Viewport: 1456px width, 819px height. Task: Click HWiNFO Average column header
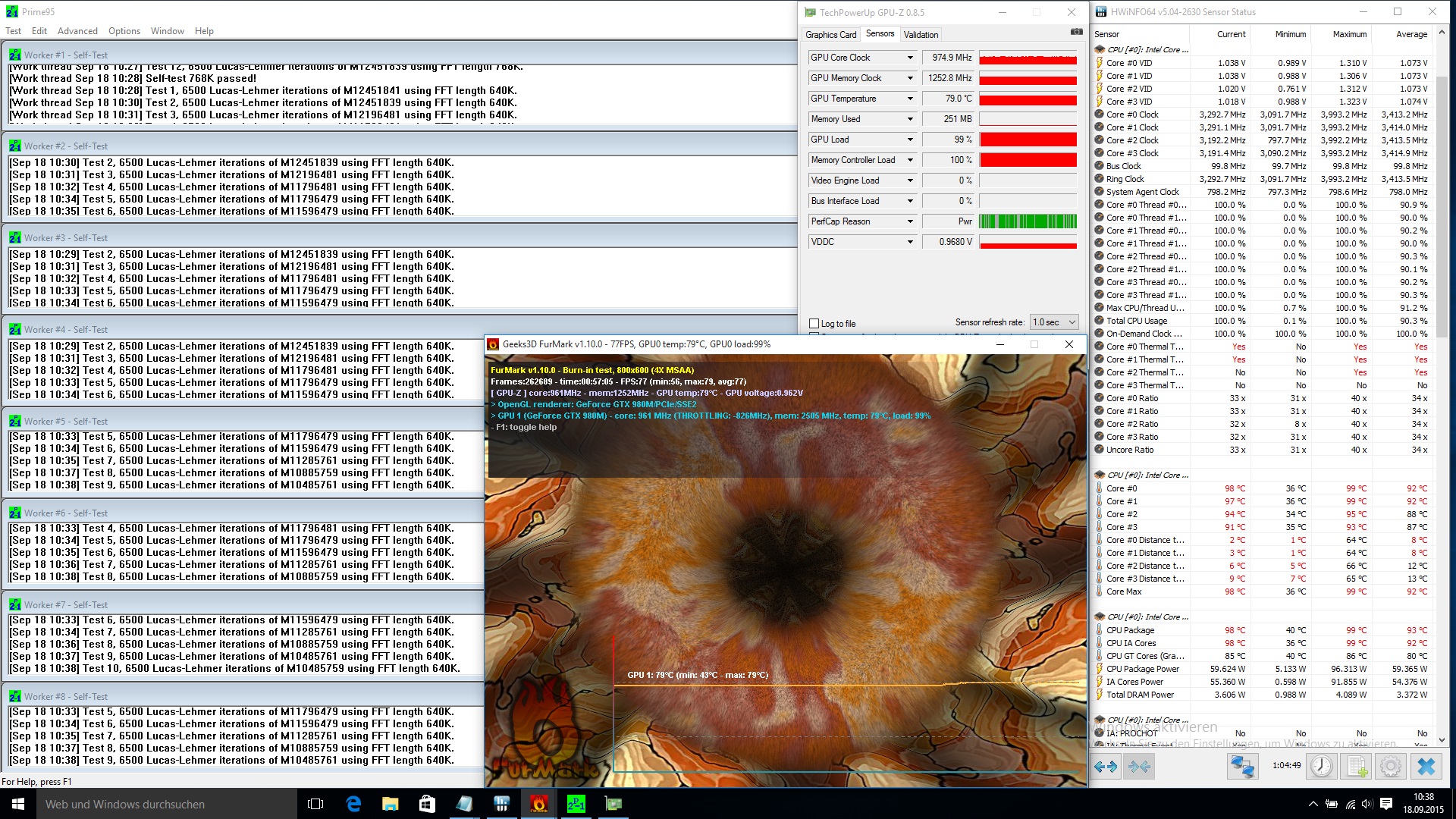1401,34
